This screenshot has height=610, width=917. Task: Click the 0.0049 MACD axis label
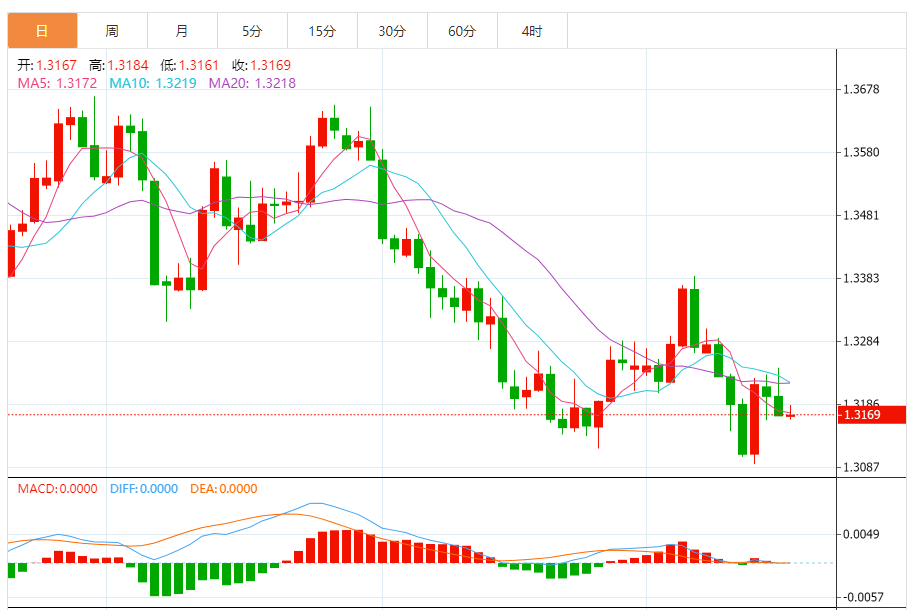(861, 534)
